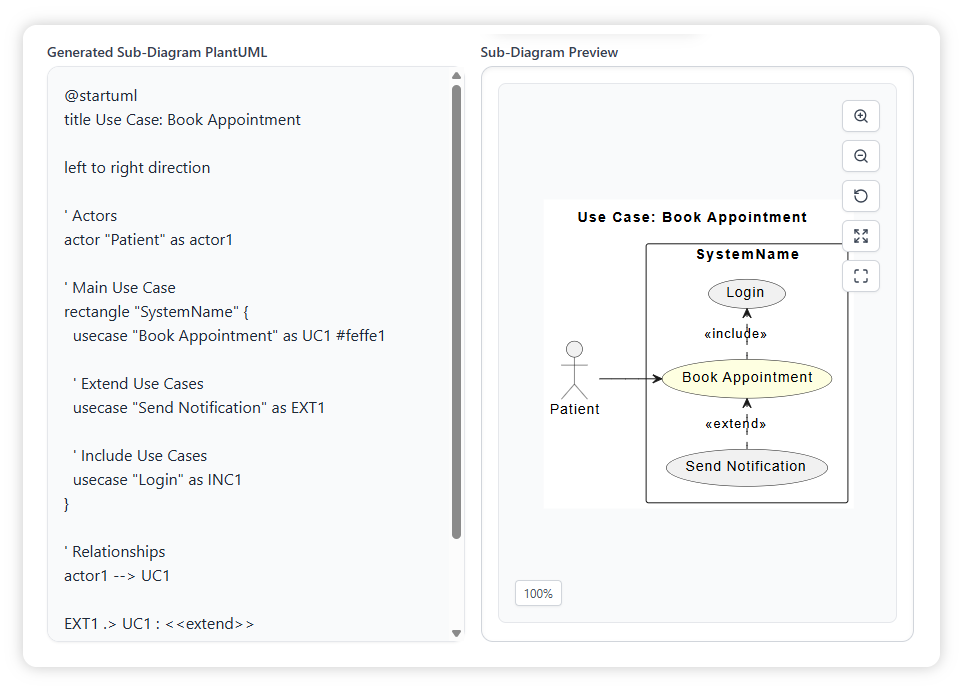The width and height of the screenshot is (963, 692).
Task: Click the SystemName boundary title
Action: [x=747, y=255]
